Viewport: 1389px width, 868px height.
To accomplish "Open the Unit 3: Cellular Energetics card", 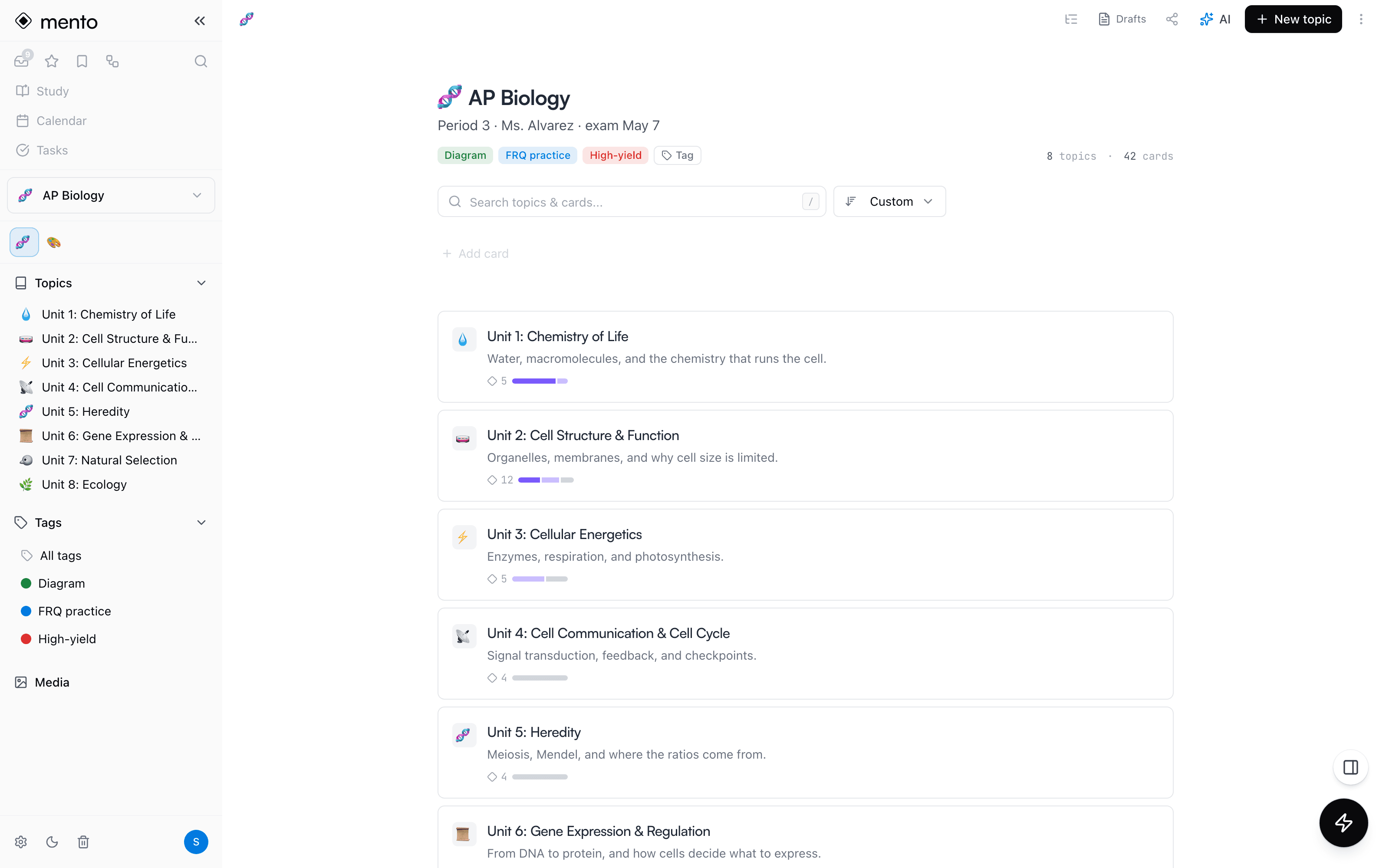I will 805,555.
